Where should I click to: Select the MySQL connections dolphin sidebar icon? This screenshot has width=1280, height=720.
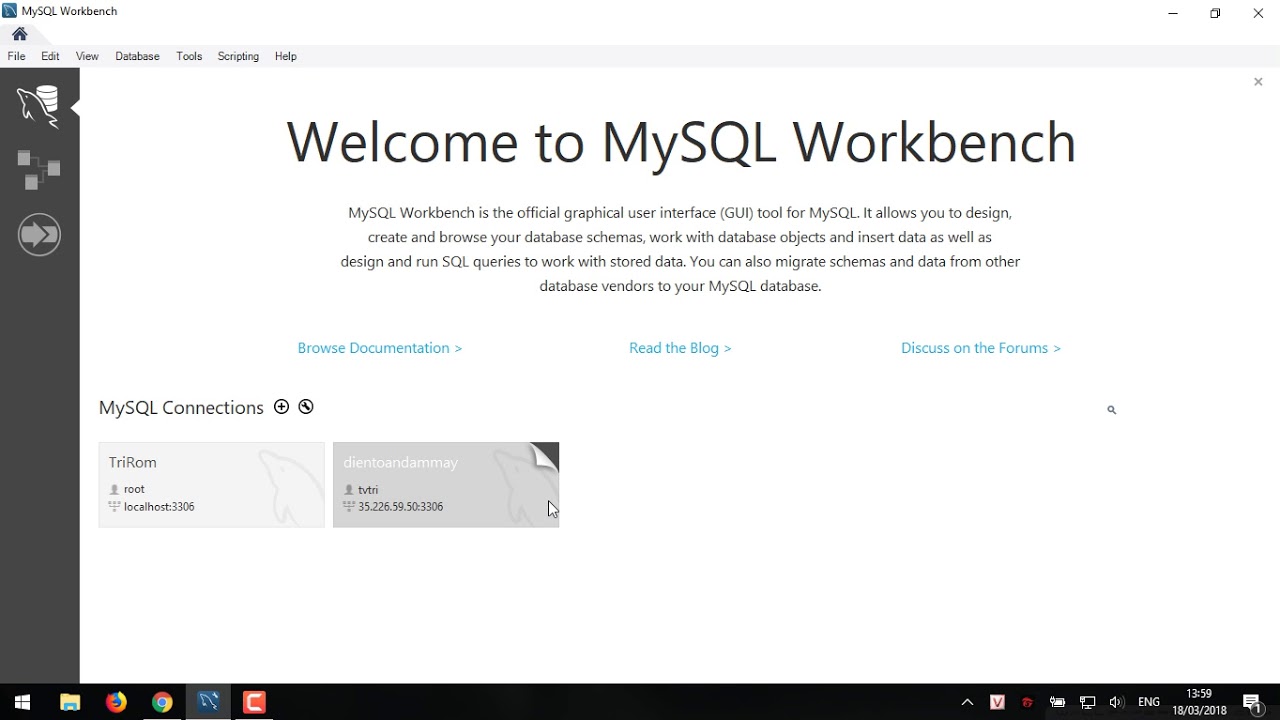click(x=39, y=105)
